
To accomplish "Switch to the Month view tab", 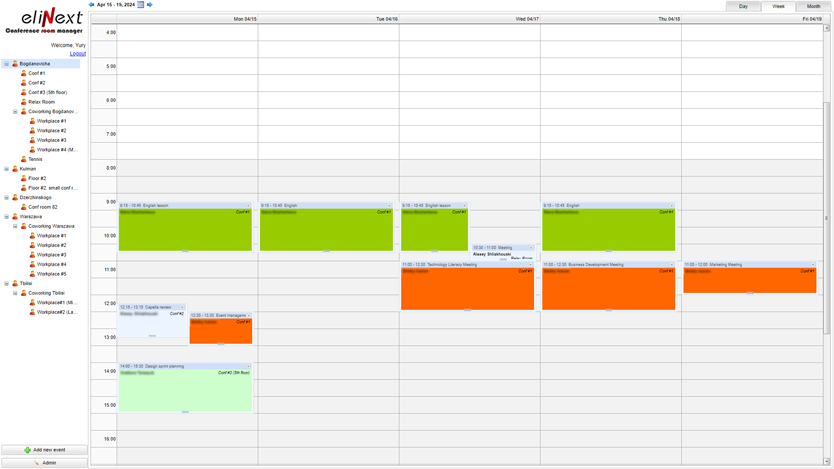I will coord(813,6).
